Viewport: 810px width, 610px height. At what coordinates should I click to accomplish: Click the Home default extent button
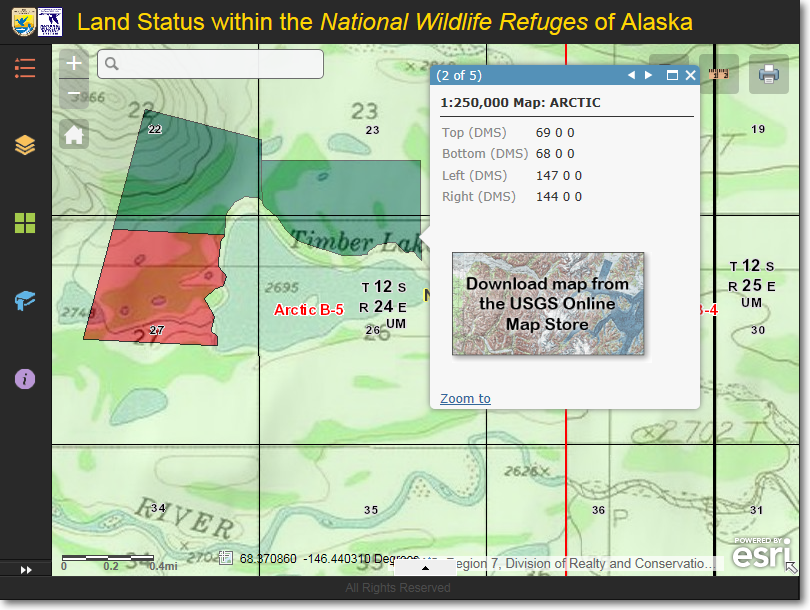[x=74, y=135]
